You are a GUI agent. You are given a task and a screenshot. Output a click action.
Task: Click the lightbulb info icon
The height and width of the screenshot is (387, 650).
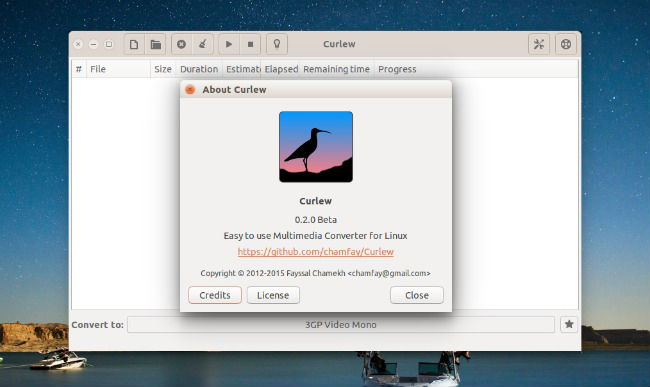point(277,44)
